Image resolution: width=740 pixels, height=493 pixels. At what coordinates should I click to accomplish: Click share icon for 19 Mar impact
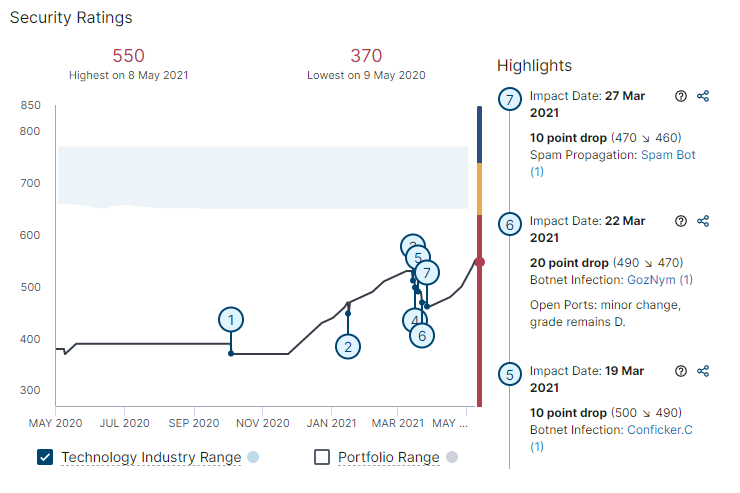click(703, 371)
